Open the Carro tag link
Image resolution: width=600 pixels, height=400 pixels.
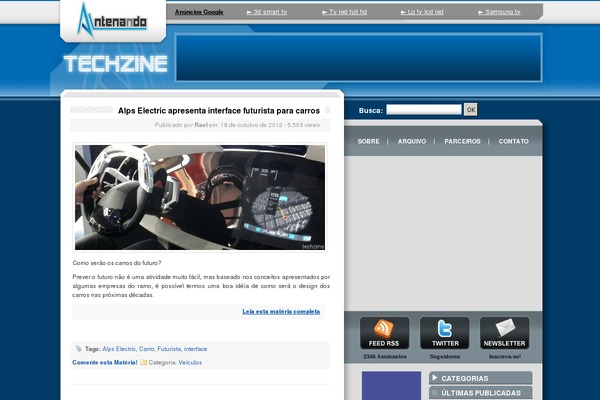tap(147, 349)
